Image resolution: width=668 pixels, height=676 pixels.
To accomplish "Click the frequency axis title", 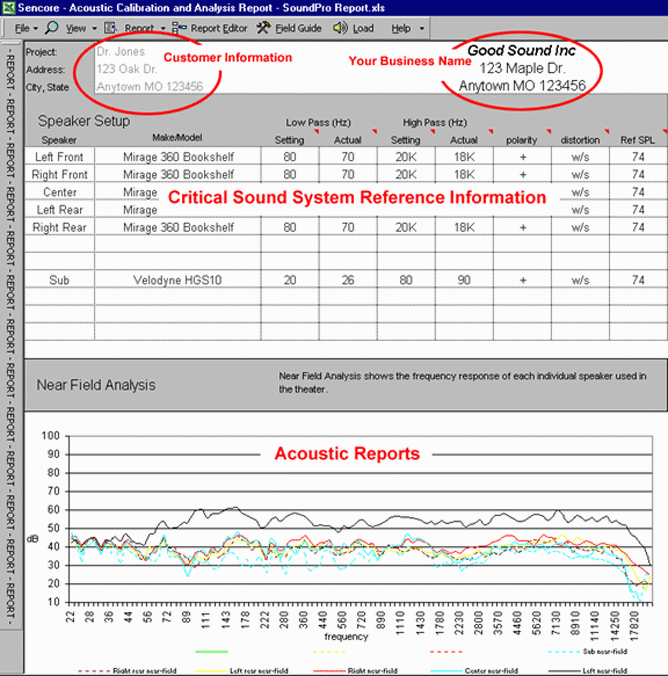I will pyautogui.click(x=346, y=636).
